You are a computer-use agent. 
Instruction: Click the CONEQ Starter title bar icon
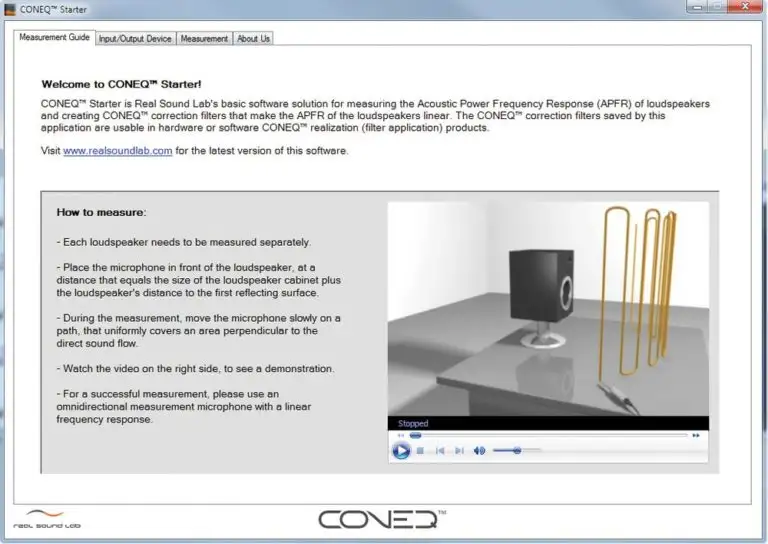[x=10, y=9]
